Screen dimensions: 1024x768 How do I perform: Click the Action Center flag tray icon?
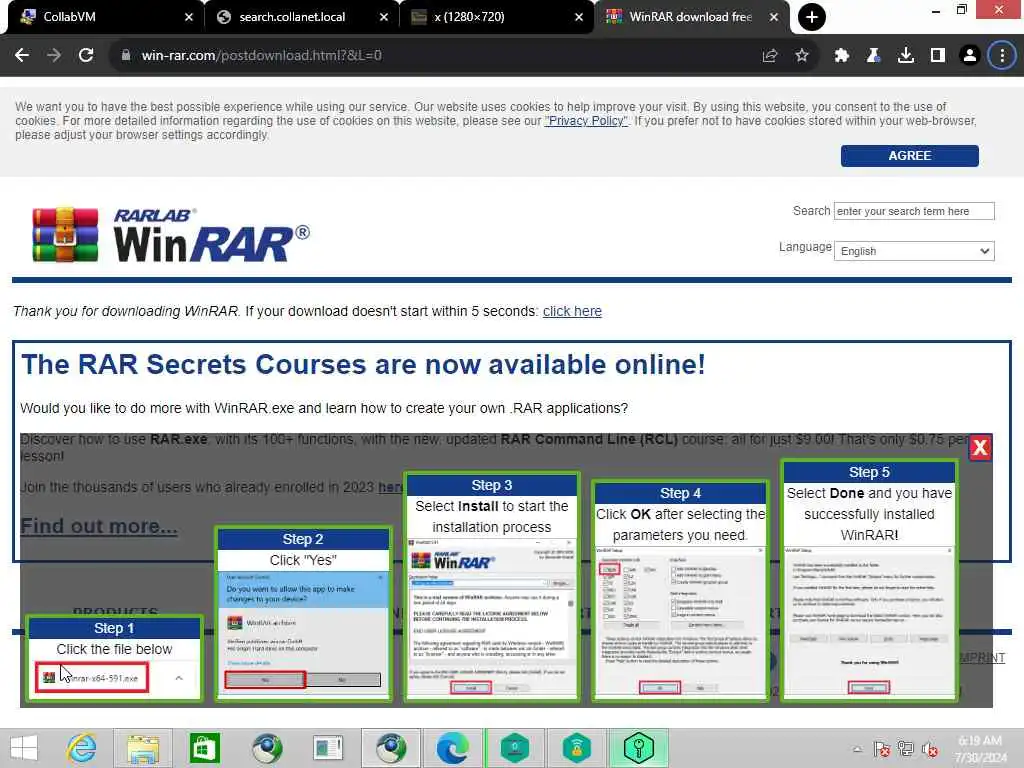(882, 749)
